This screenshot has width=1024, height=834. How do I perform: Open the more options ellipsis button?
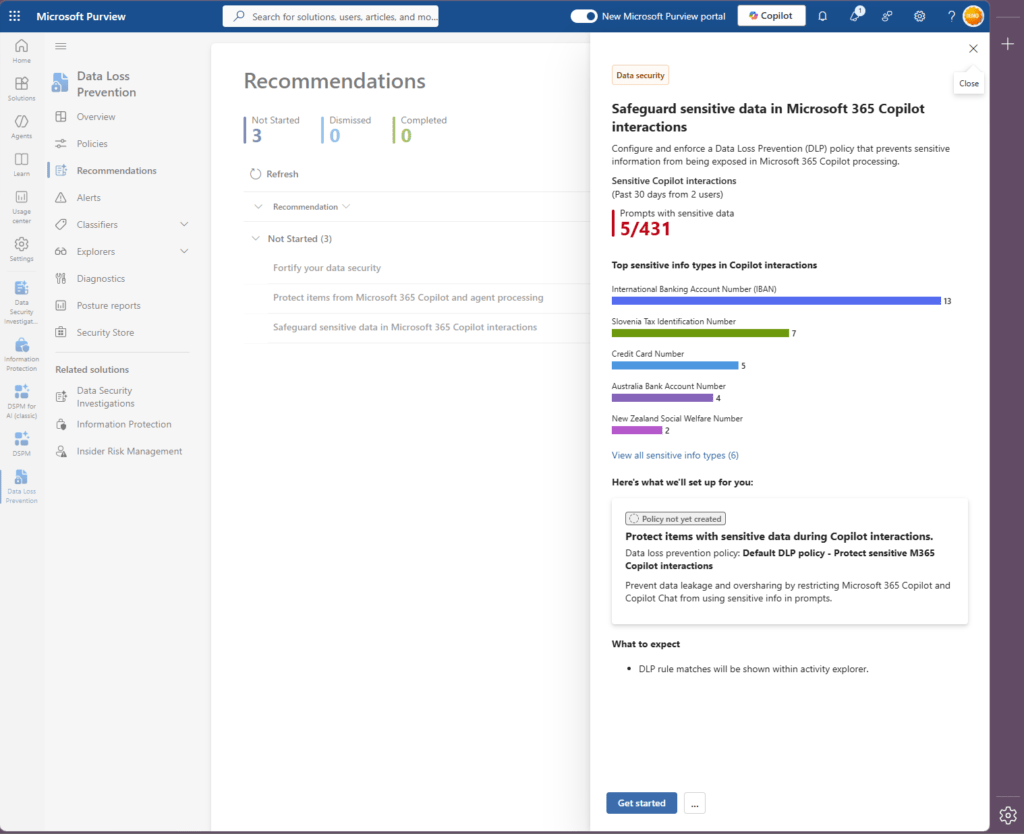coord(695,803)
